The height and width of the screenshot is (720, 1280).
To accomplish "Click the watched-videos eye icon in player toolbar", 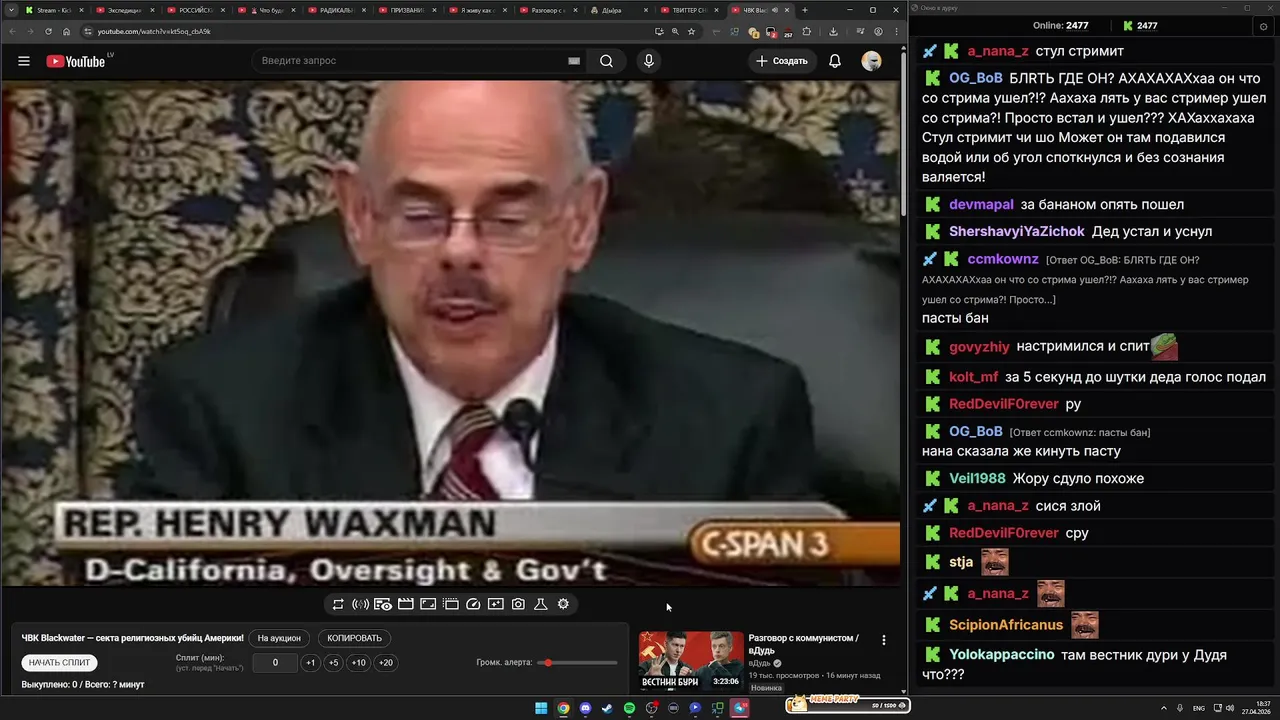I will [383, 604].
